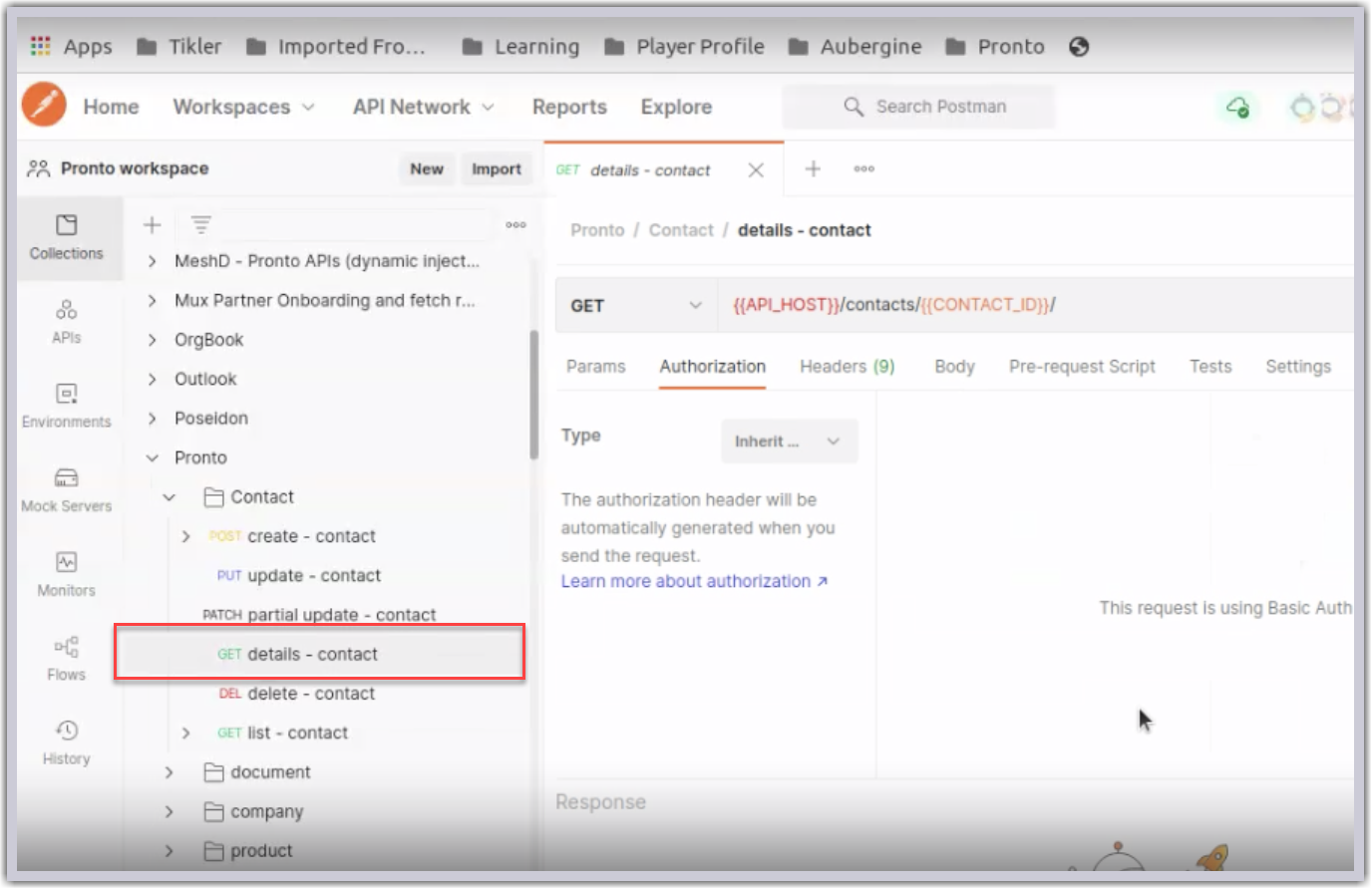Screen dimensions: 1372x889
Task: Open the tab bar three-dot menu
Action: [x=864, y=169]
